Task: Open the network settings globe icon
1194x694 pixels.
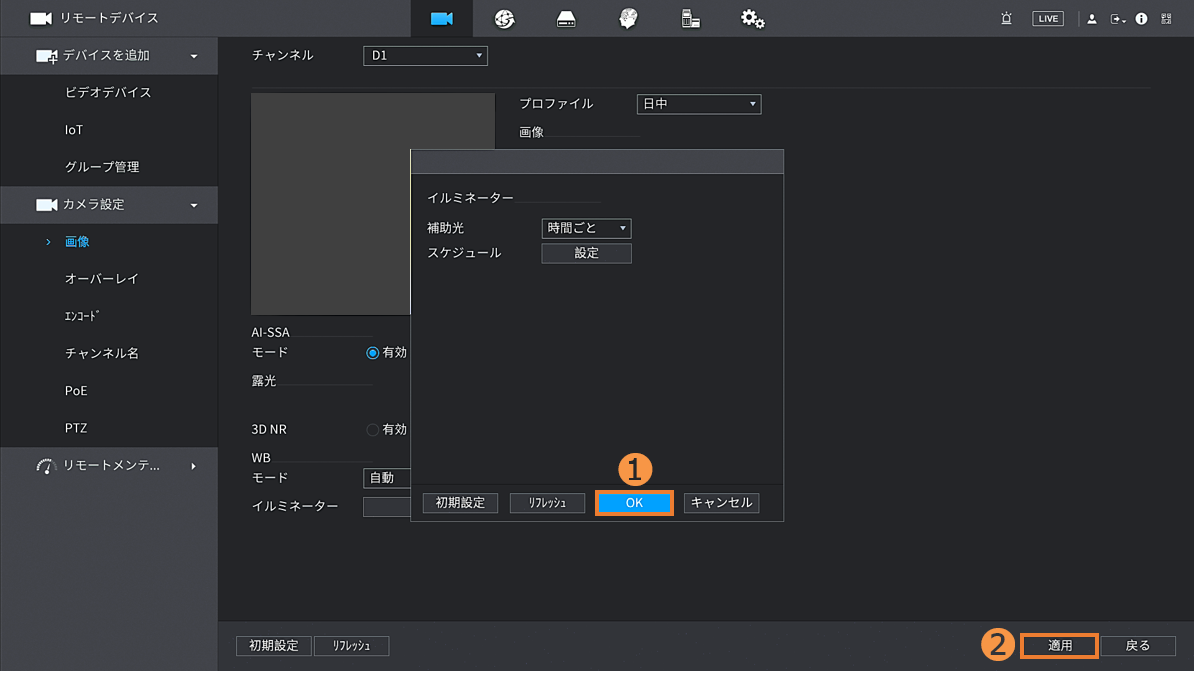Action: tap(504, 19)
